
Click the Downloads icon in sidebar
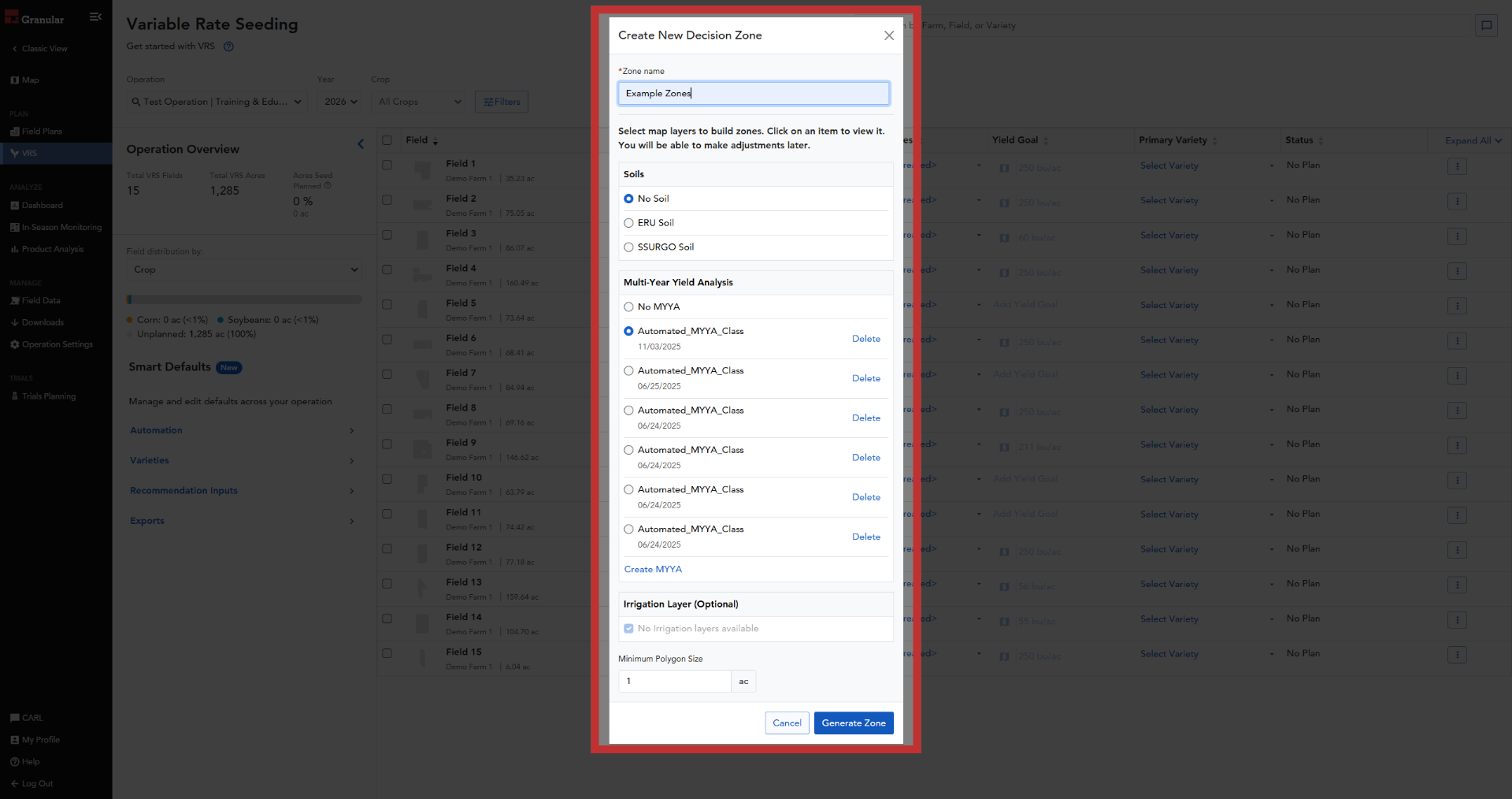[x=14, y=322]
